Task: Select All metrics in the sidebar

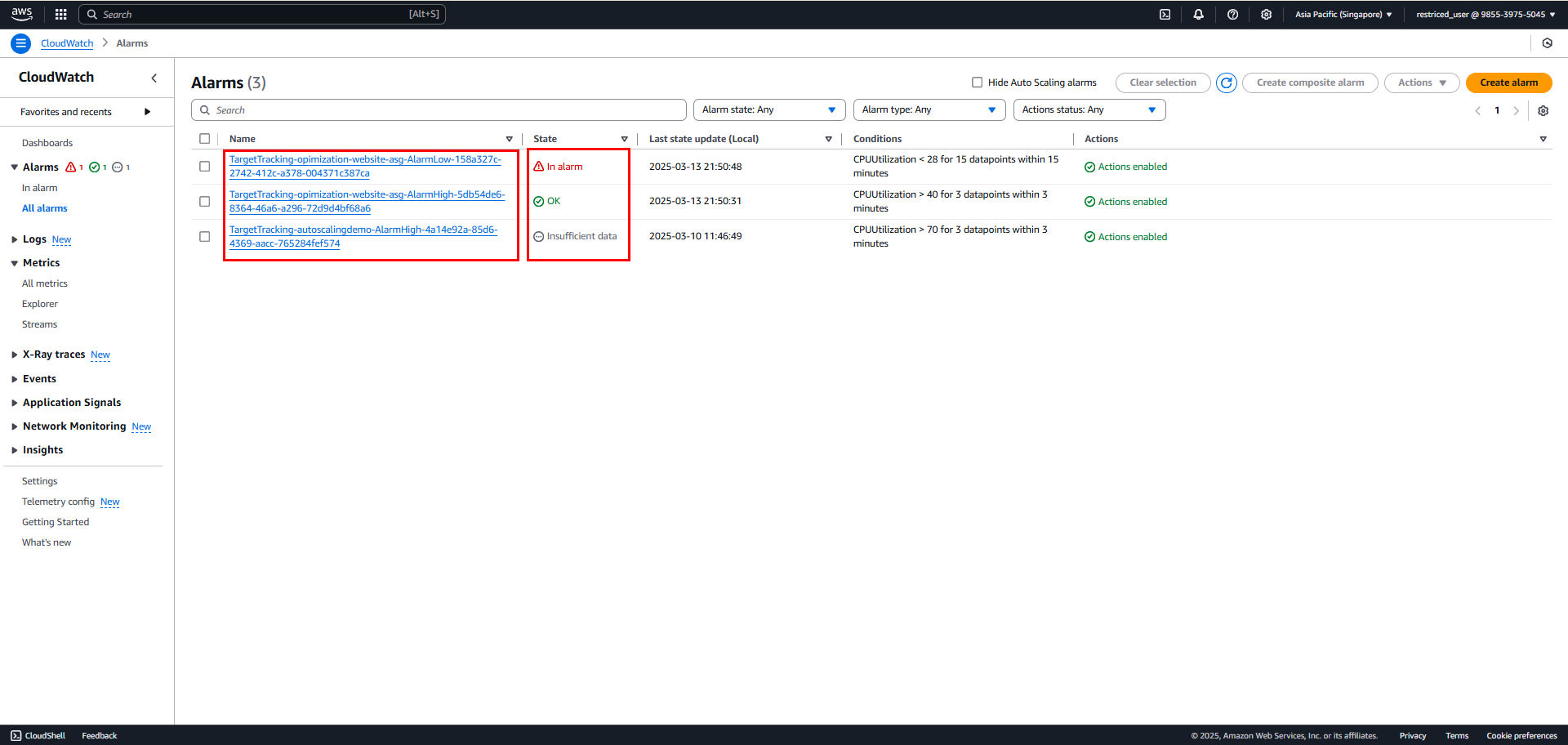Action: pyautogui.click(x=45, y=283)
